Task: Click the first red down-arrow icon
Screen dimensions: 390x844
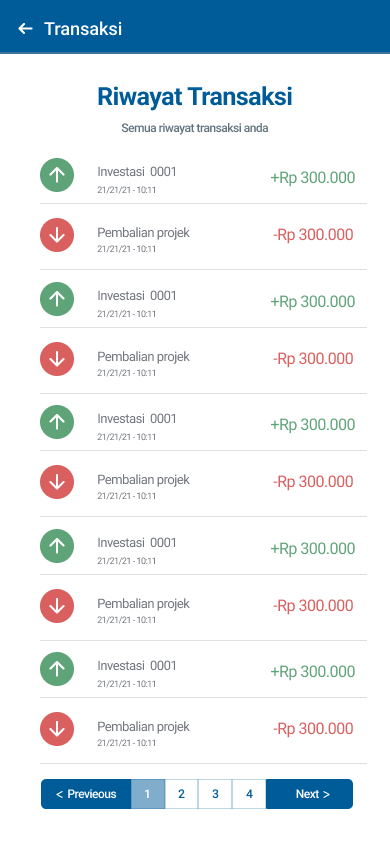Action: click(57, 235)
